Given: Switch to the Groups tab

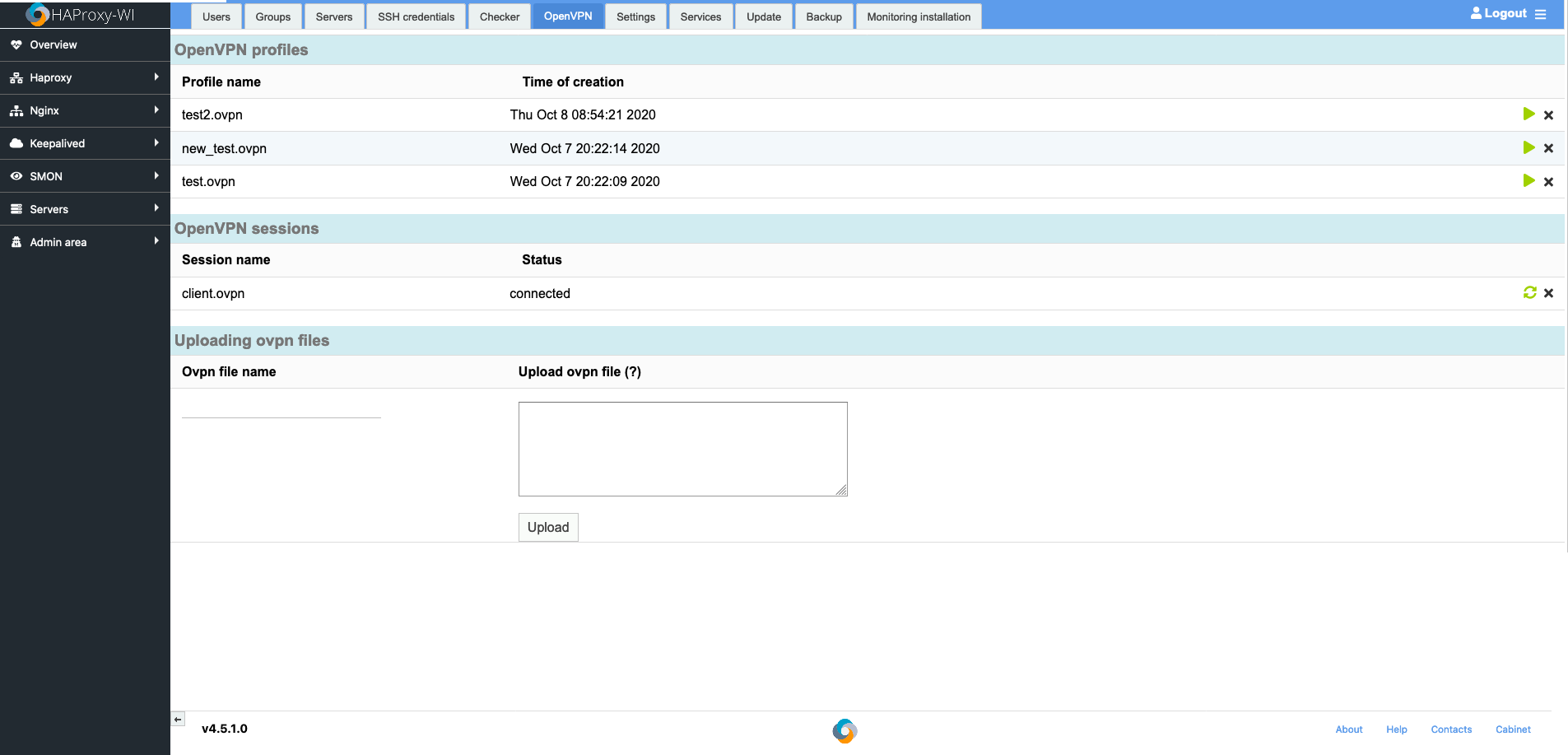Looking at the screenshot, I should click(273, 16).
